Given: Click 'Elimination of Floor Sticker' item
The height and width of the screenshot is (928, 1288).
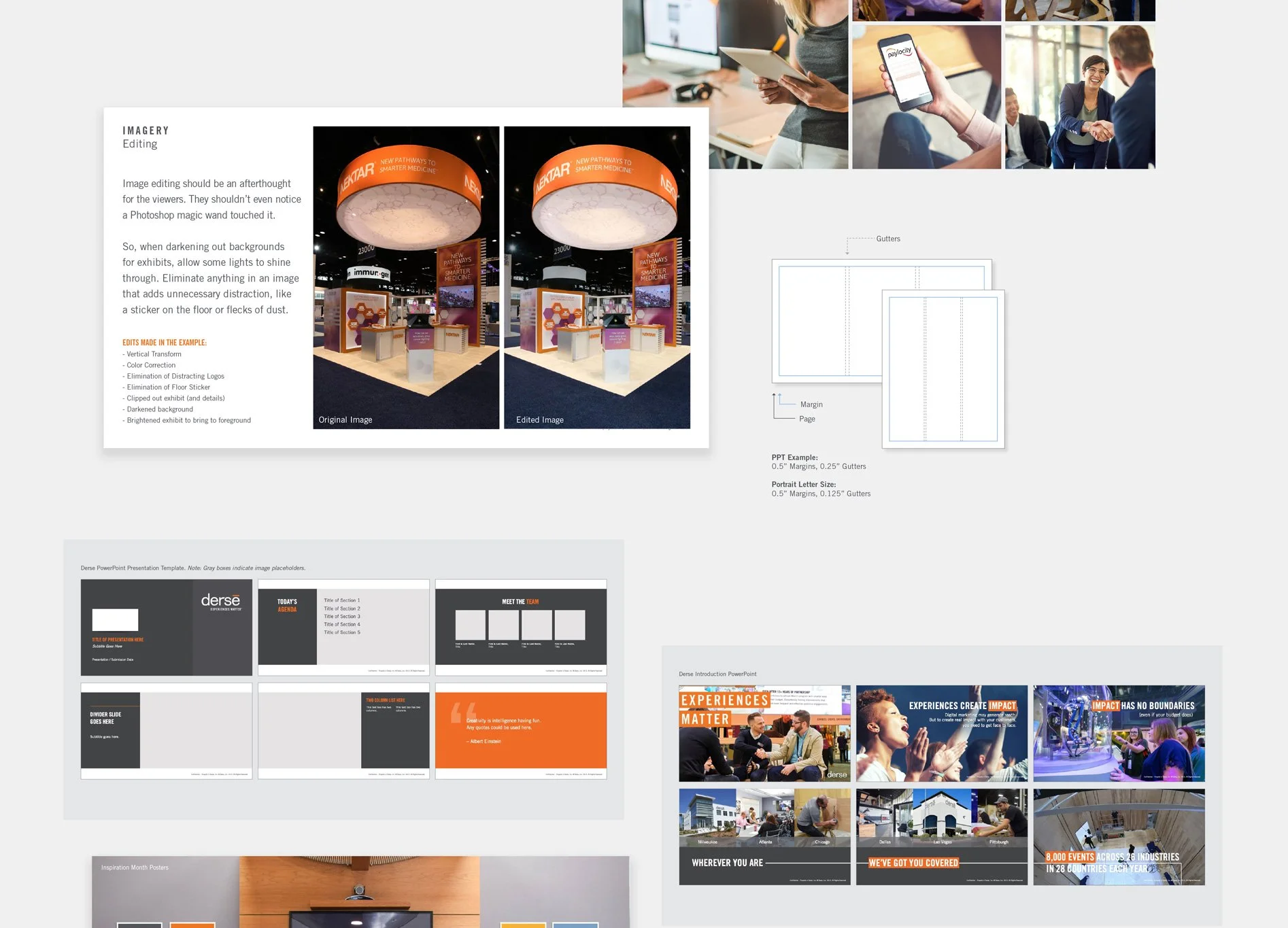Looking at the screenshot, I should coord(167,387).
